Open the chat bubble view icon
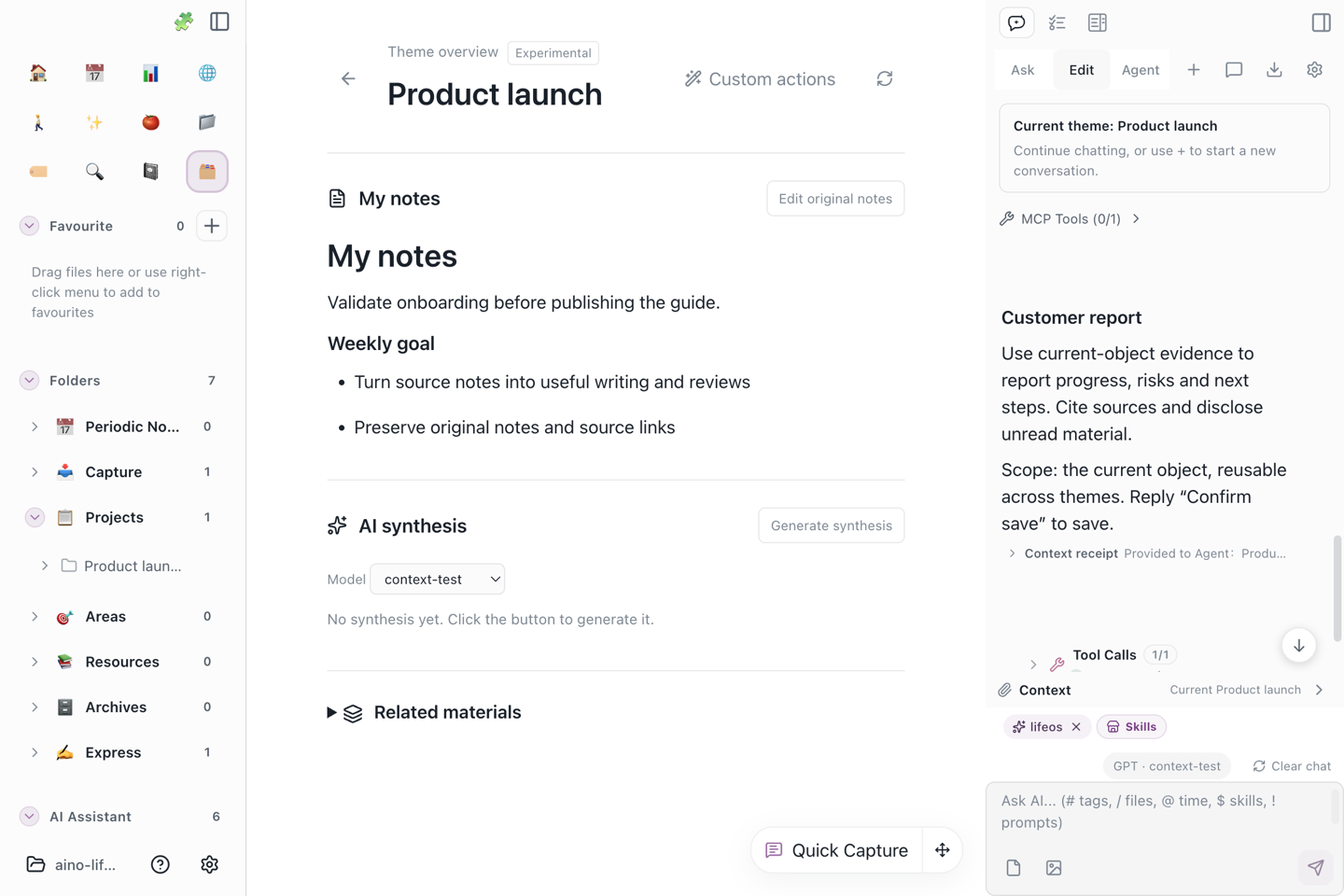 click(1016, 22)
